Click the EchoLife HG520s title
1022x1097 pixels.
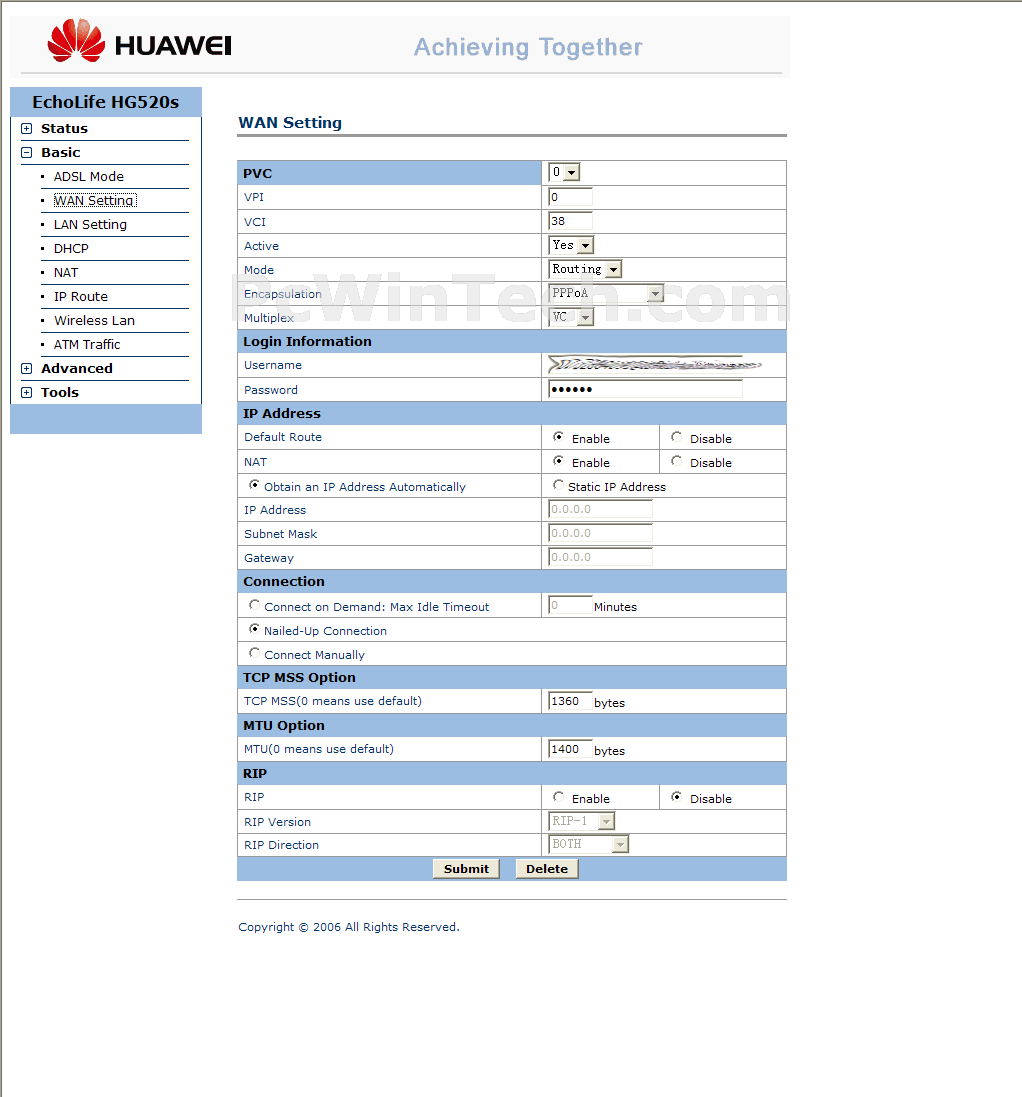[x=106, y=102]
